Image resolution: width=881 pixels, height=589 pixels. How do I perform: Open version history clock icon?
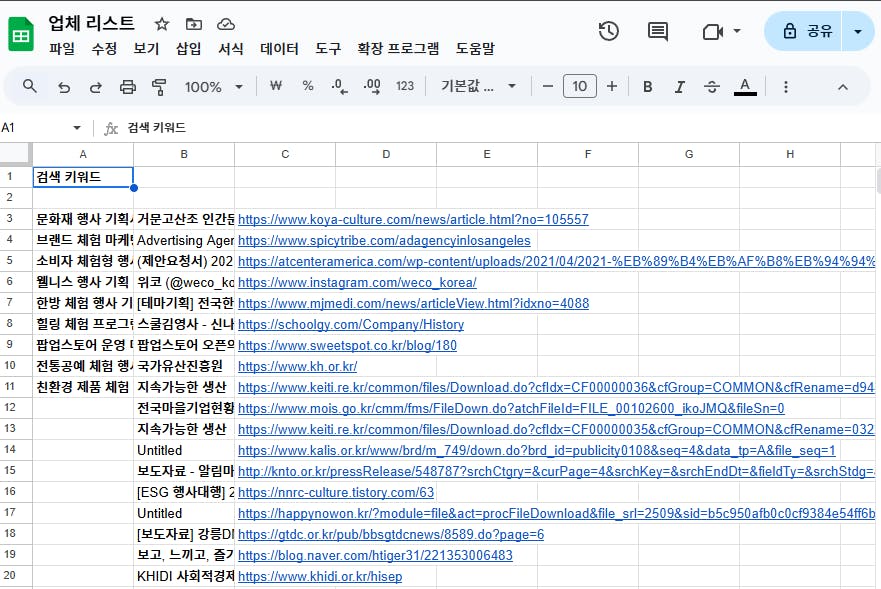coord(608,31)
